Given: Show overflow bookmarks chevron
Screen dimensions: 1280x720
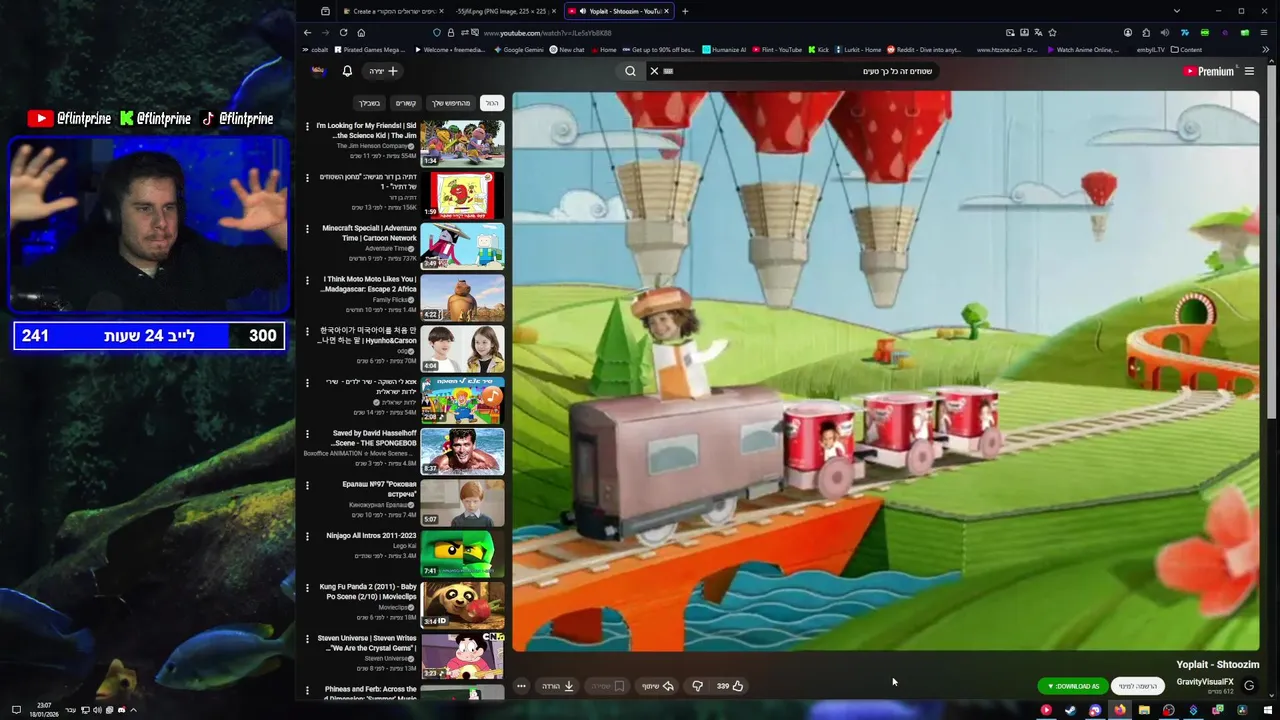Looking at the screenshot, I should 1265,49.
